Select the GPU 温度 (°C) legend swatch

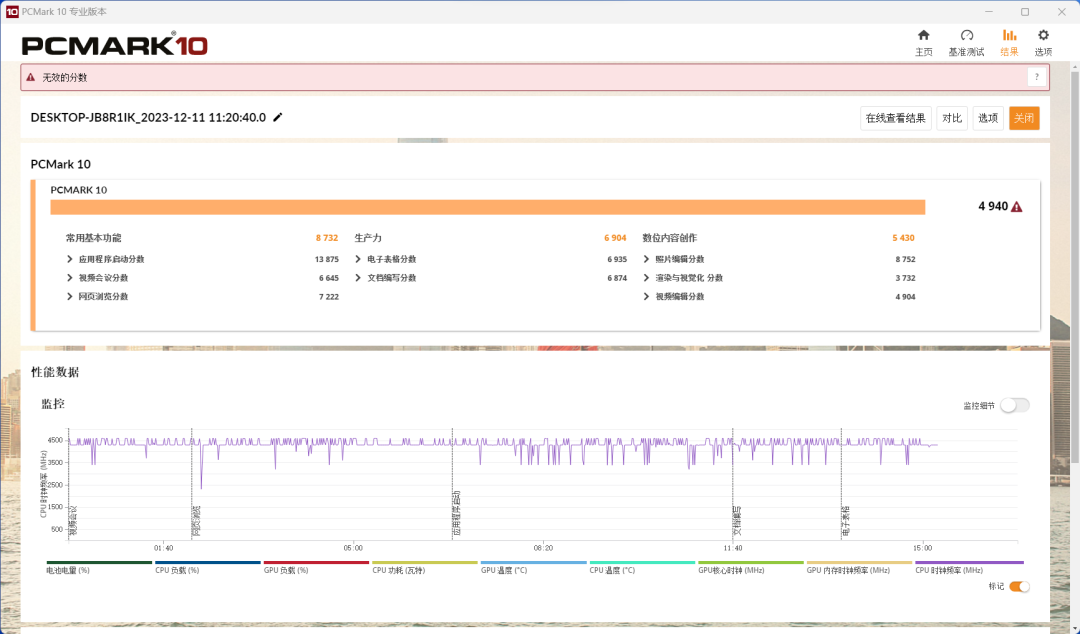tap(533, 562)
